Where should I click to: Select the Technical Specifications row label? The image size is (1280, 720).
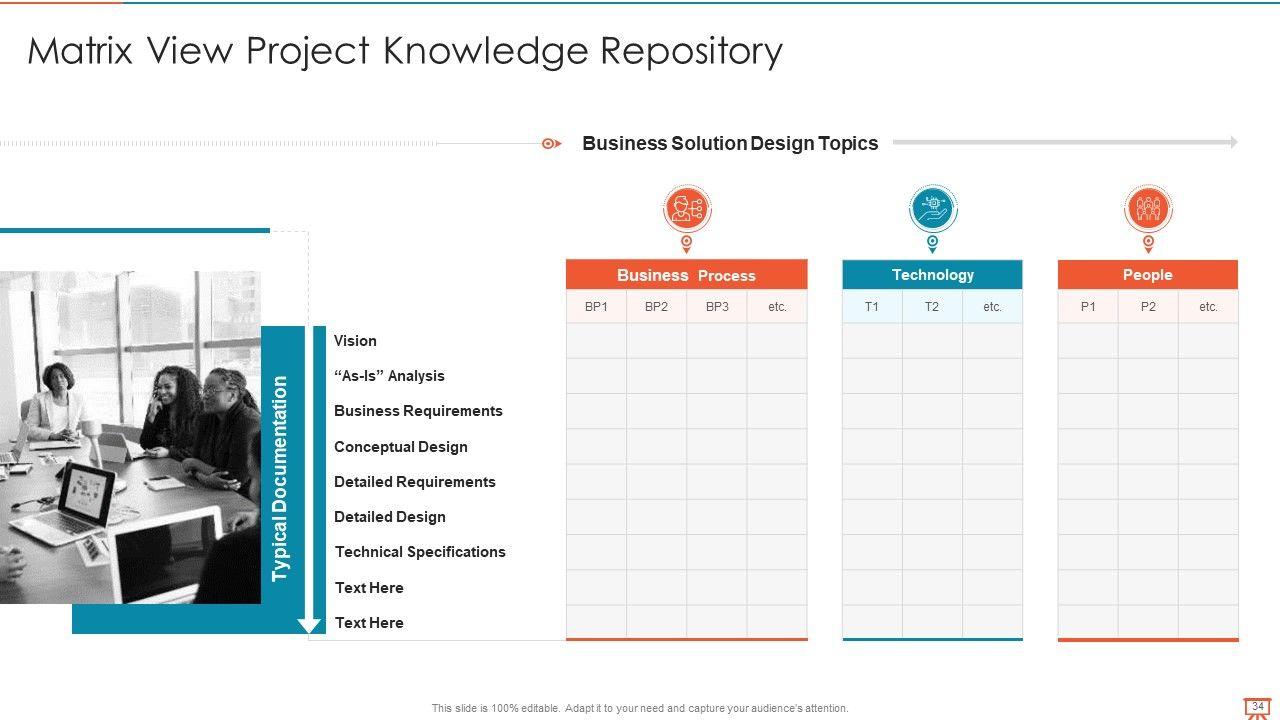pyautogui.click(x=420, y=552)
